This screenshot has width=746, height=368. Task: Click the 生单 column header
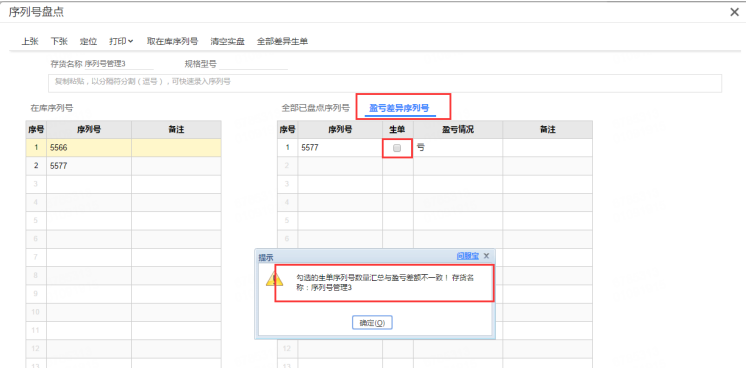(398, 129)
